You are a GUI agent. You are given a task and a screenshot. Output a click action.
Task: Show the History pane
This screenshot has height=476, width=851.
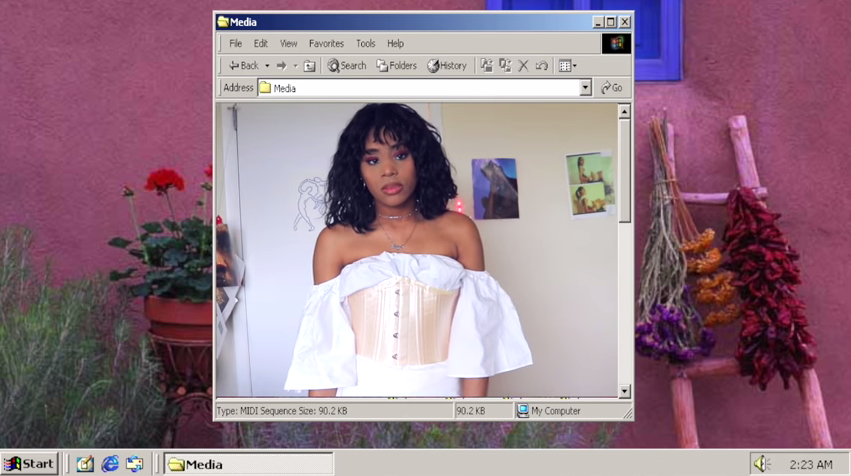point(447,66)
